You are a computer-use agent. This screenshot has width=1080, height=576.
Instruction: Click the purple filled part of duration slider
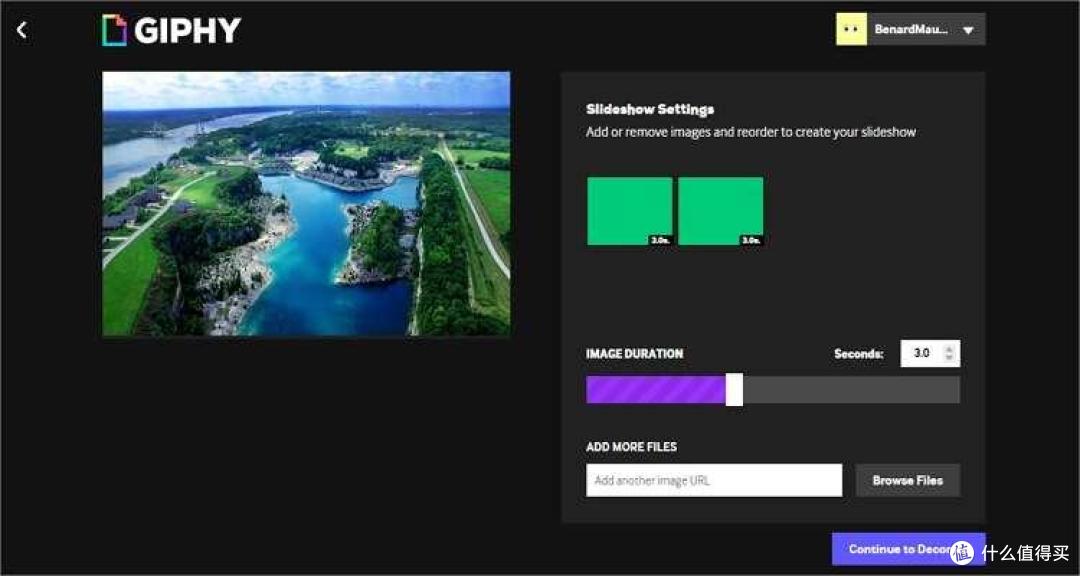[x=655, y=390]
